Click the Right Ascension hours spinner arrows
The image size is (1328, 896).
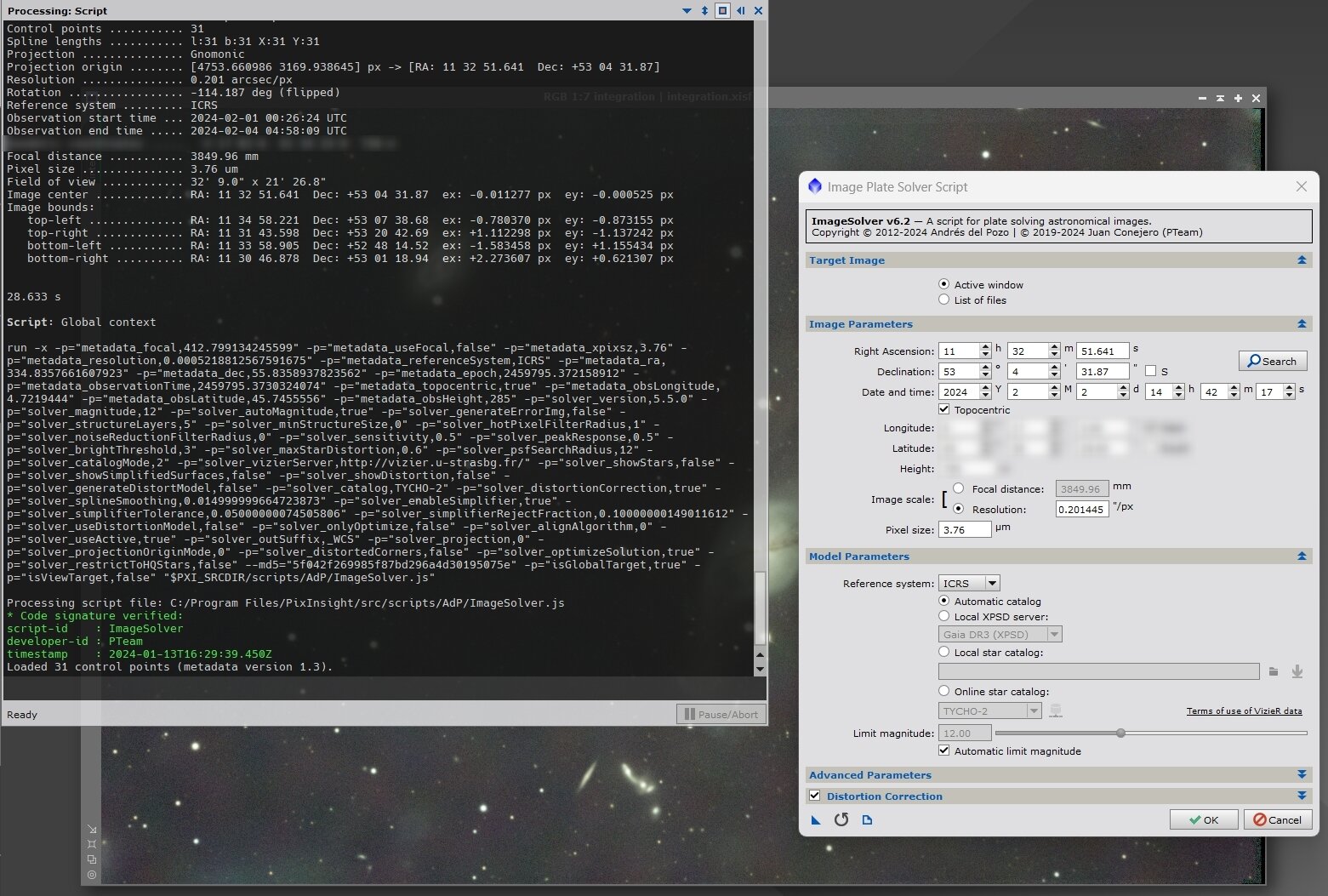pyautogui.click(x=985, y=351)
